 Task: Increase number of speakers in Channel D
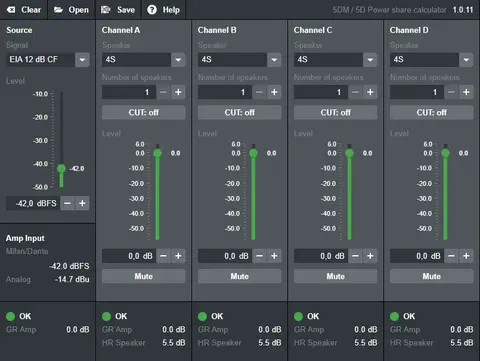(x=466, y=92)
